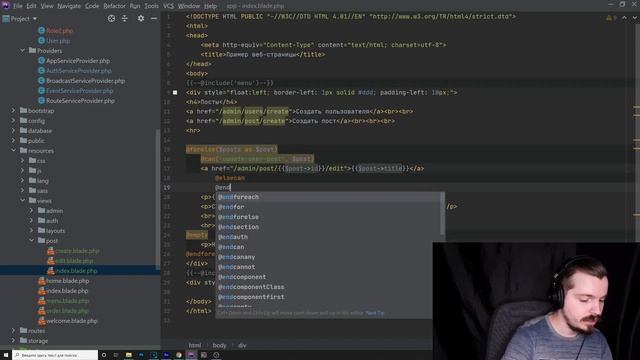Viewport: 640px width, 360px height.
Task: Collapse the views folder
Action: click(x=22, y=201)
